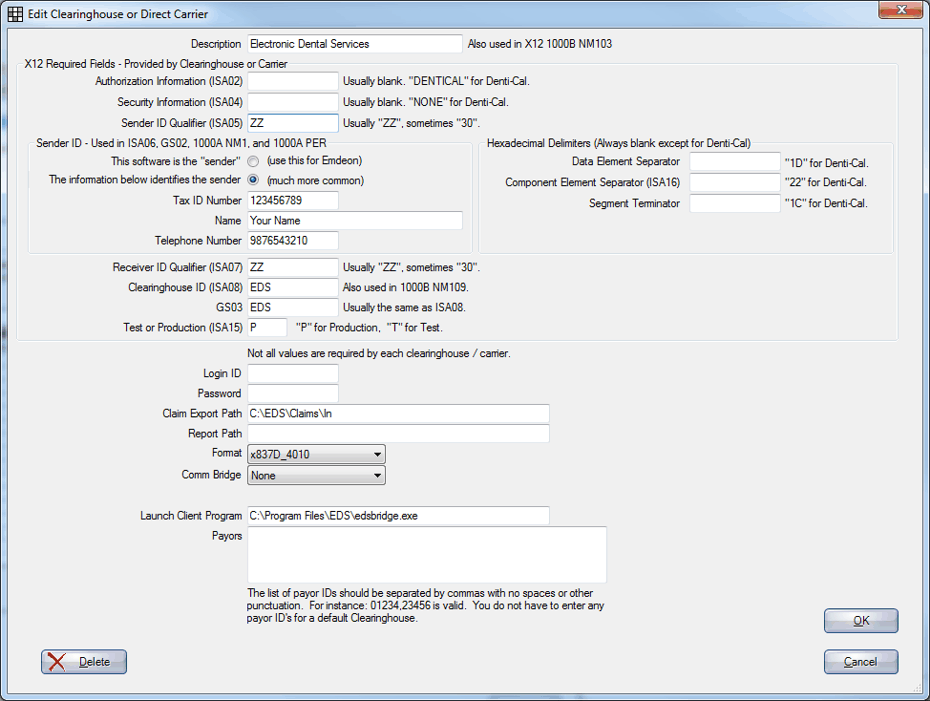Screen dimensions: 930x701
Task: Click the window grid icon in title bar
Action: point(15,14)
